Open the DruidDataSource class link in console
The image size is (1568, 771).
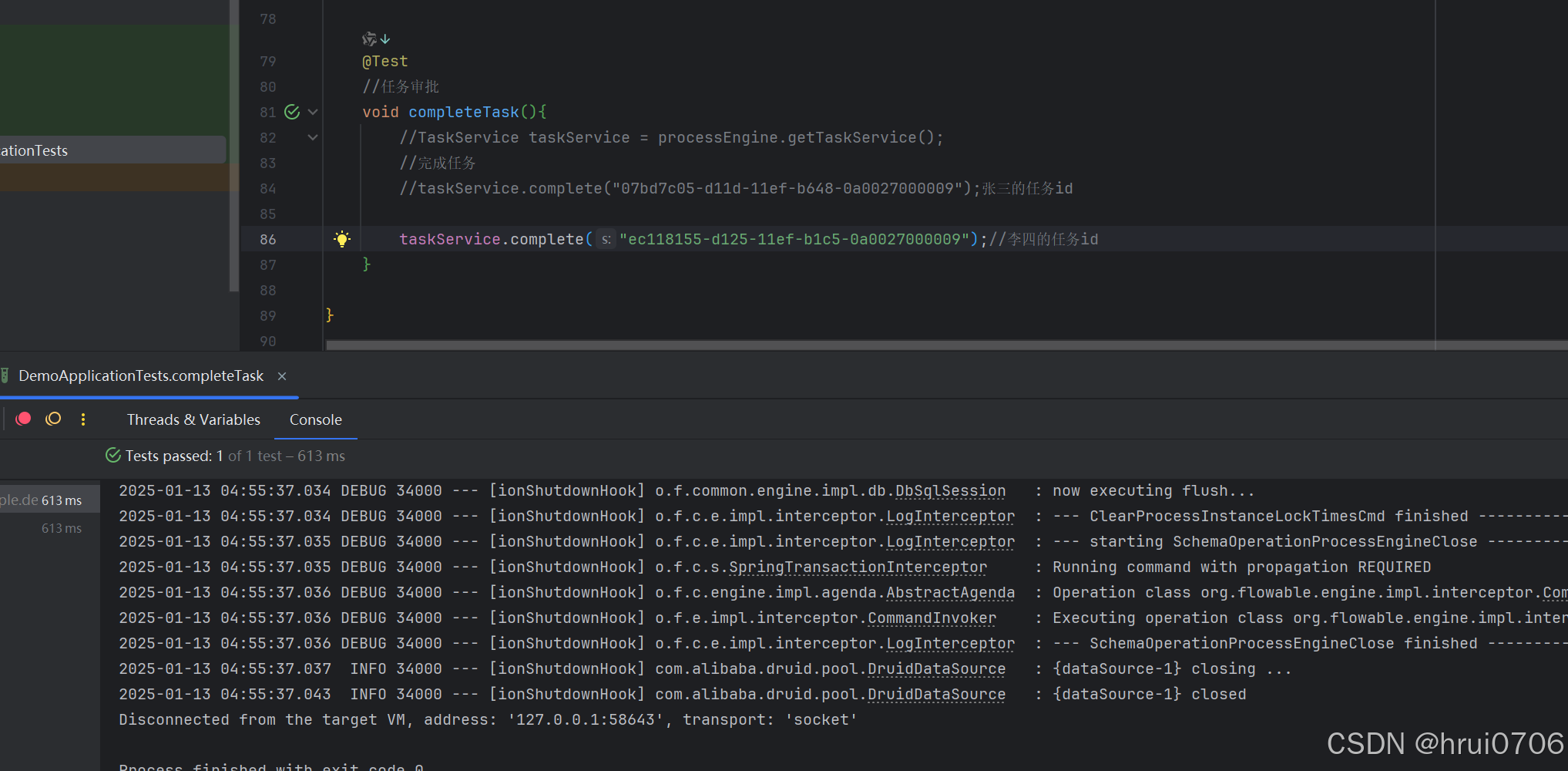pyautogui.click(x=935, y=668)
